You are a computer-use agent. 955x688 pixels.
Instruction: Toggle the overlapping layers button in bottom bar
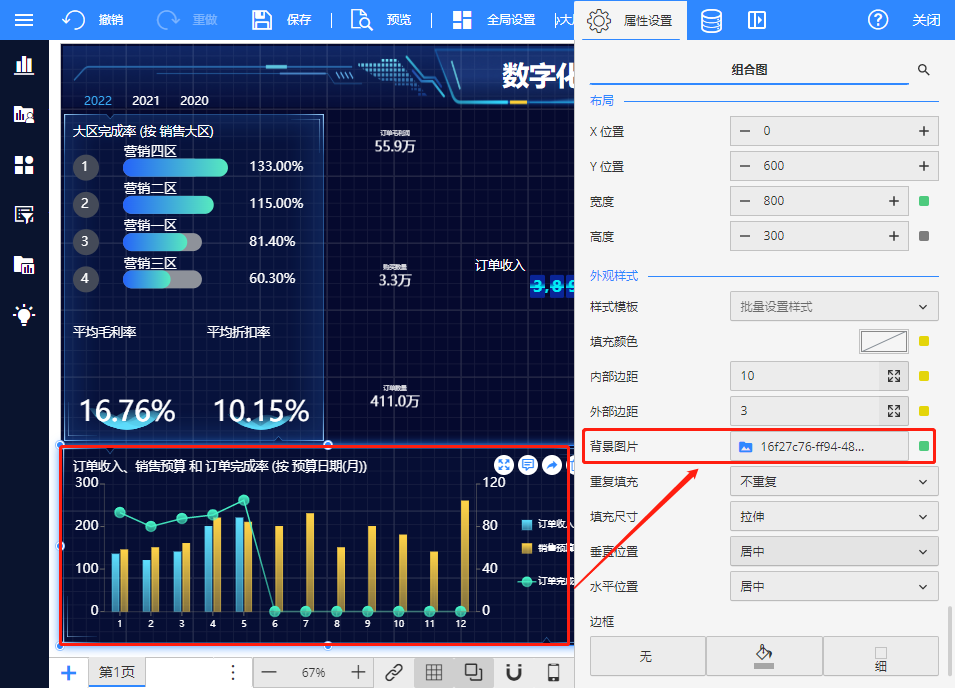click(x=474, y=673)
